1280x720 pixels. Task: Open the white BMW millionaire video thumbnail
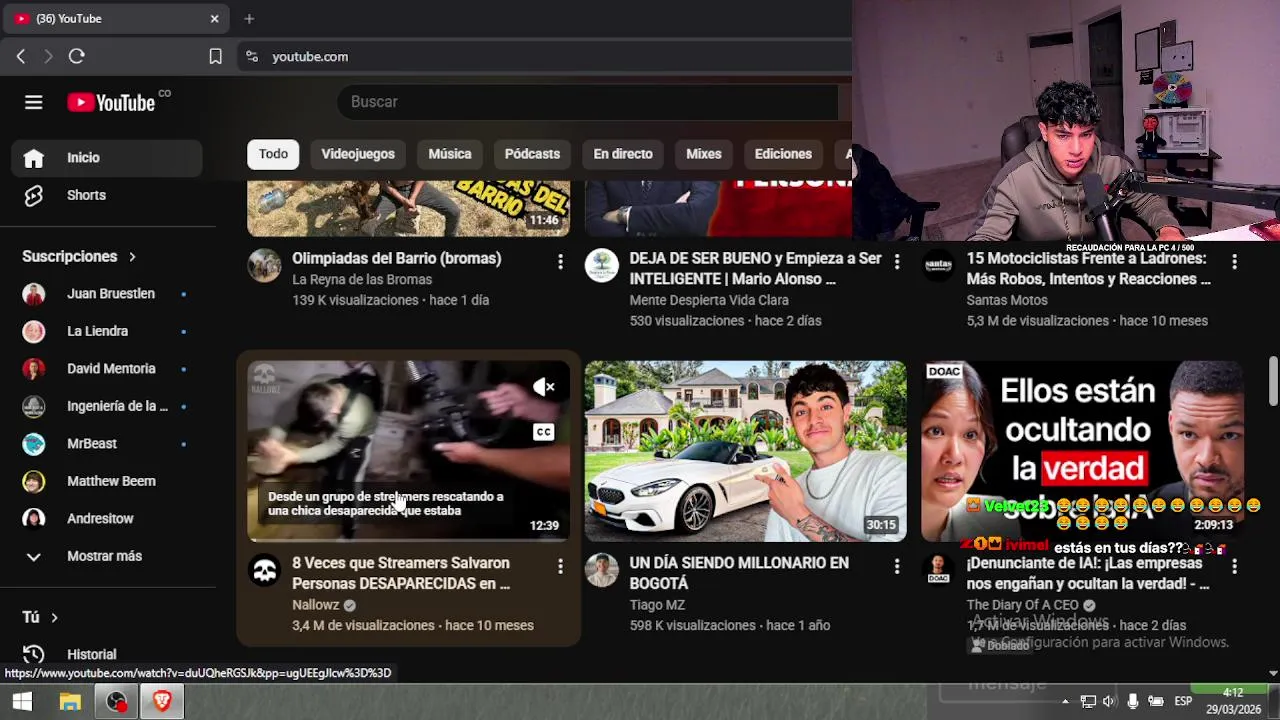[746, 451]
